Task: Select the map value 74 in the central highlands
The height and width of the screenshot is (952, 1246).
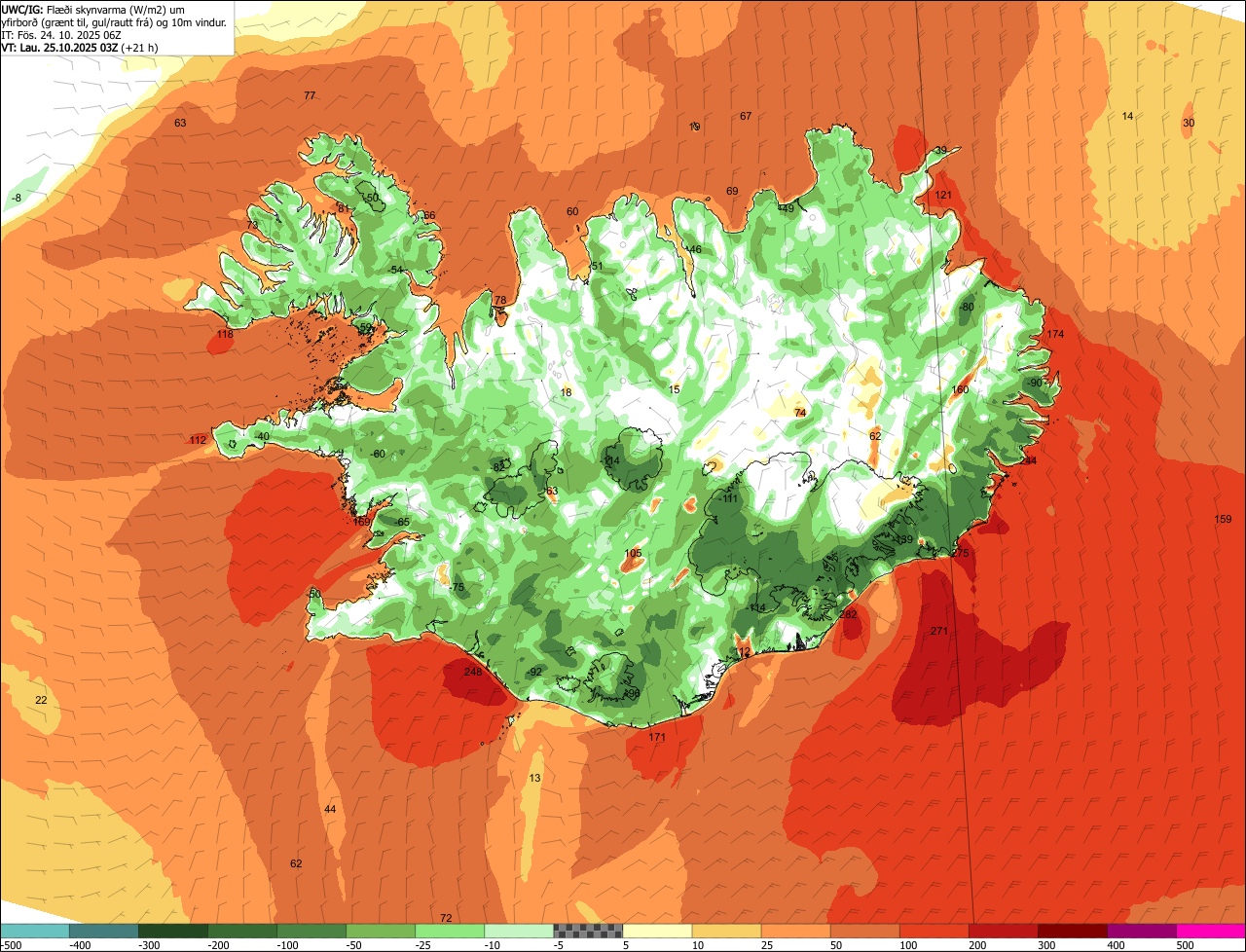Action: [x=800, y=413]
